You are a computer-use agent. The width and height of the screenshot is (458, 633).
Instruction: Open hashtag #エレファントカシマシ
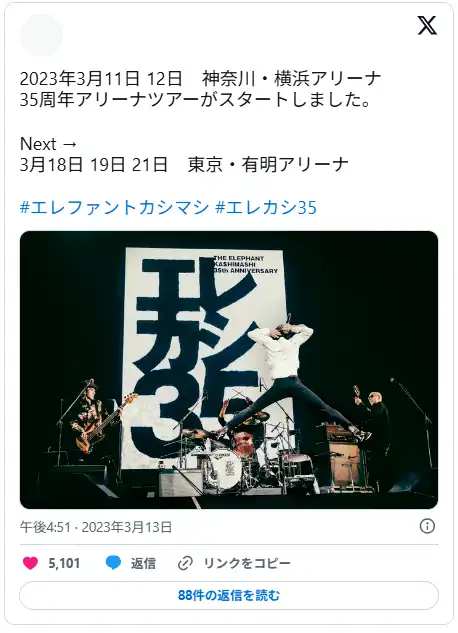point(114,208)
